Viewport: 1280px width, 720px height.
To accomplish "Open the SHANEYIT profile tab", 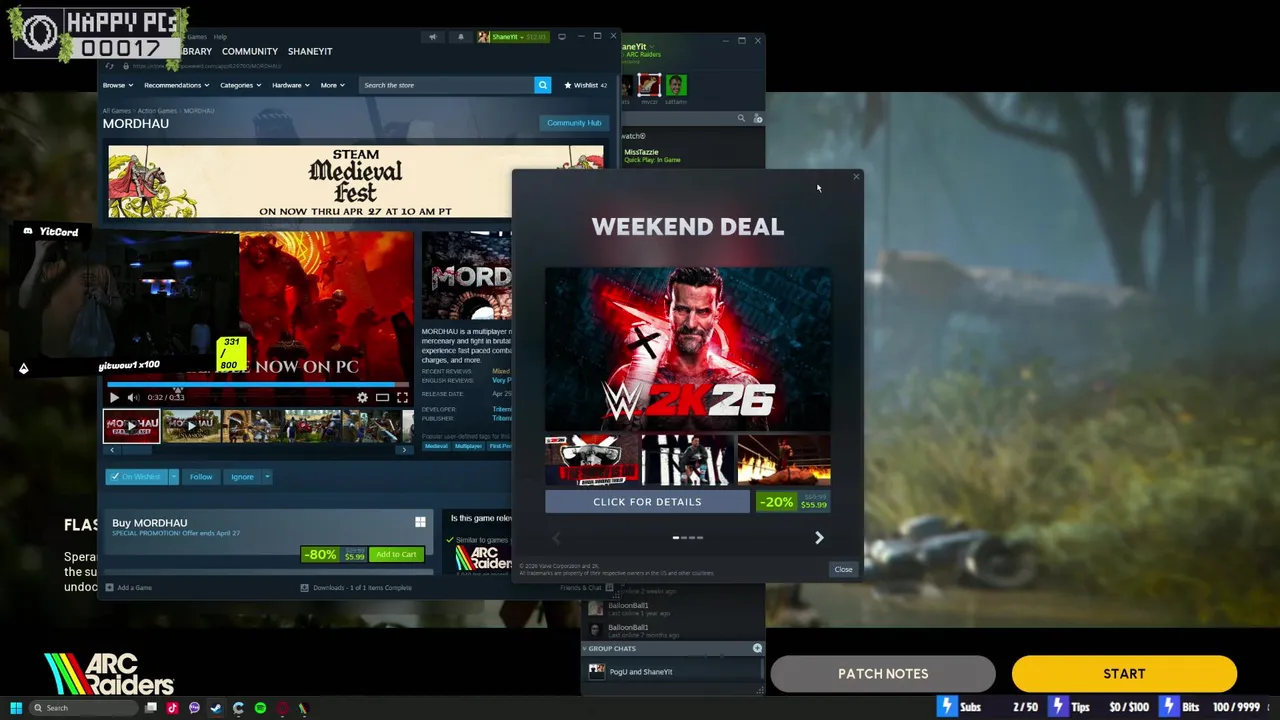I will pos(310,51).
